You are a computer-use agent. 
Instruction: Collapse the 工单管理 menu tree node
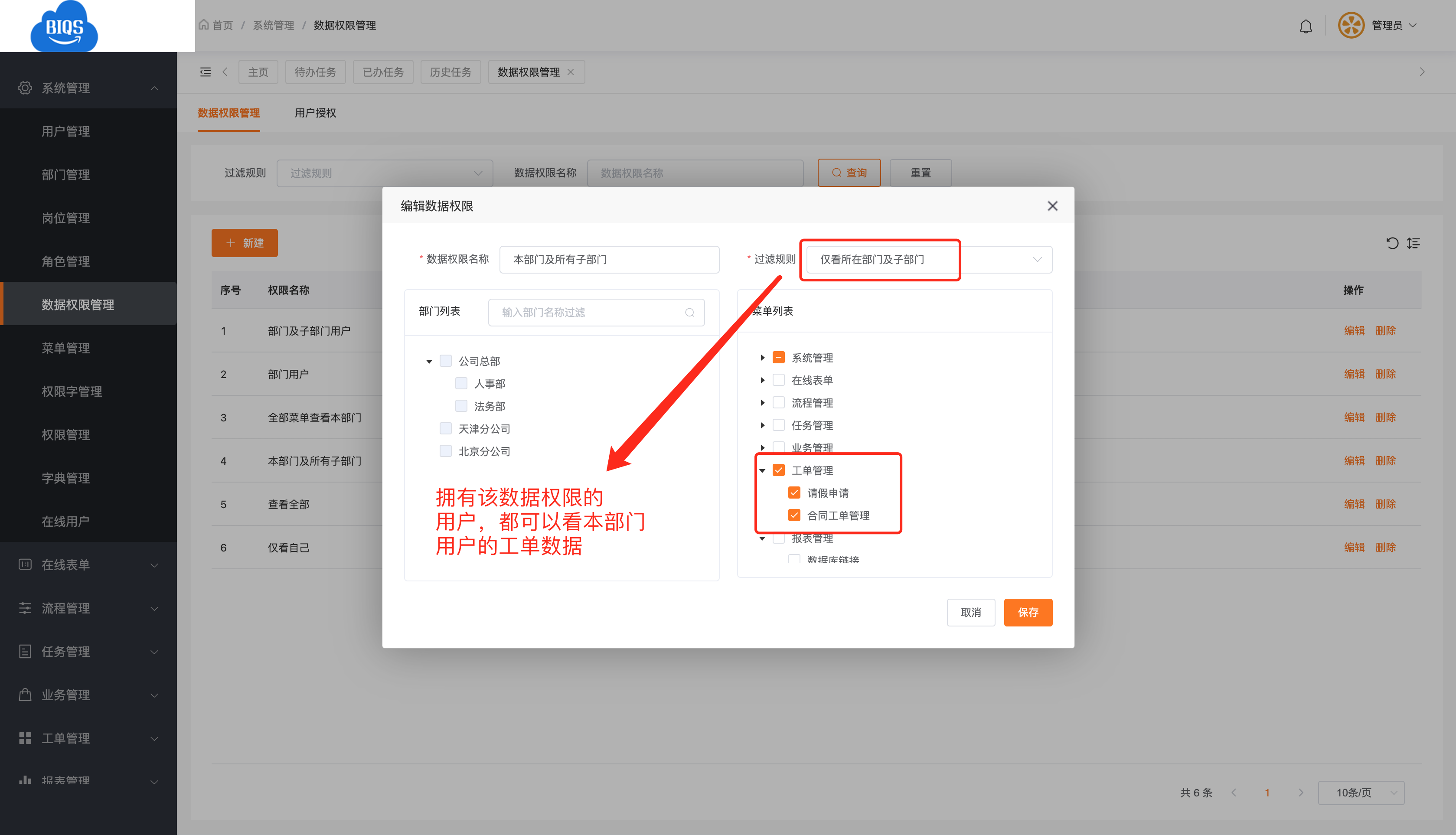click(x=762, y=470)
